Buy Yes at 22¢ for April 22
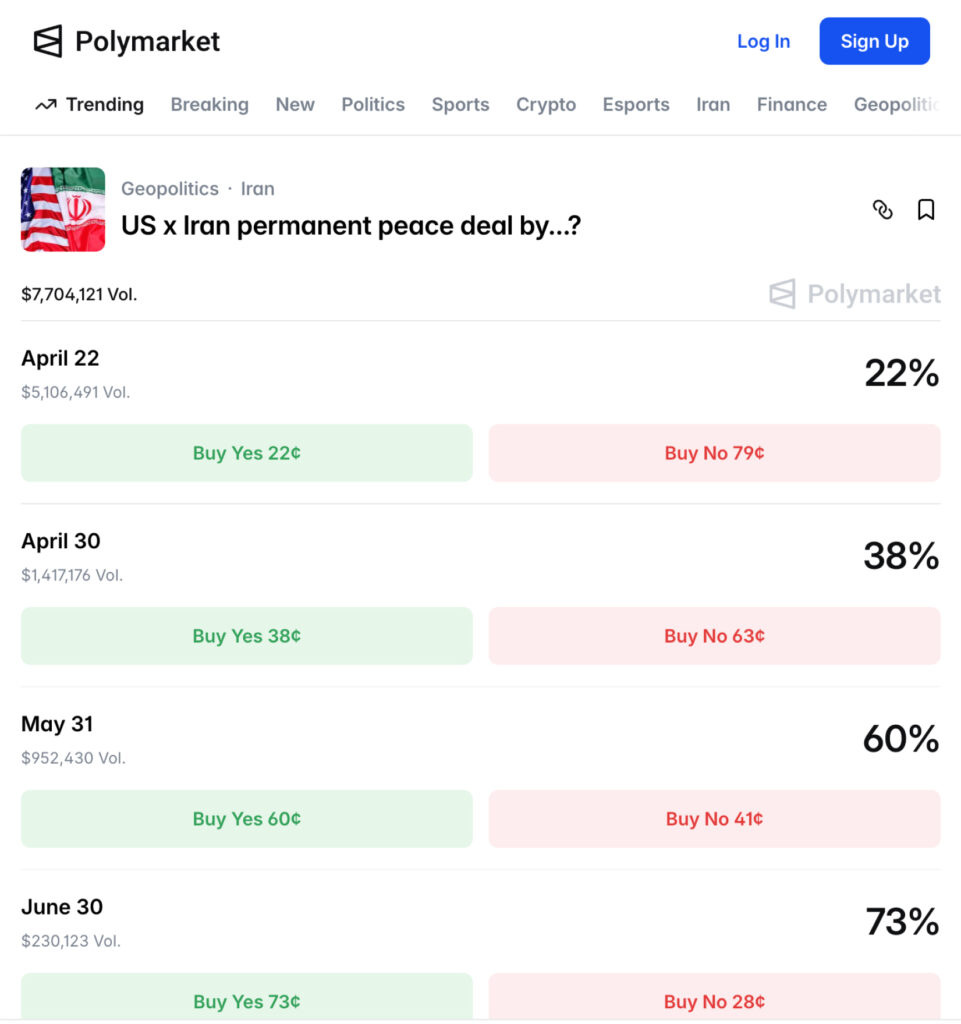This screenshot has height=1024, width=961. click(x=247, y=453)
